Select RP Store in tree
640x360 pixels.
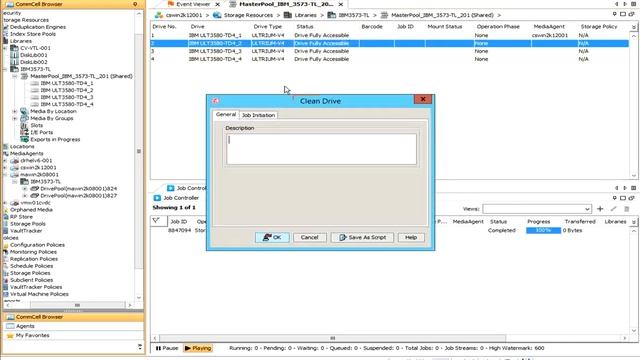pyautogui.click(x=21, y=217)
